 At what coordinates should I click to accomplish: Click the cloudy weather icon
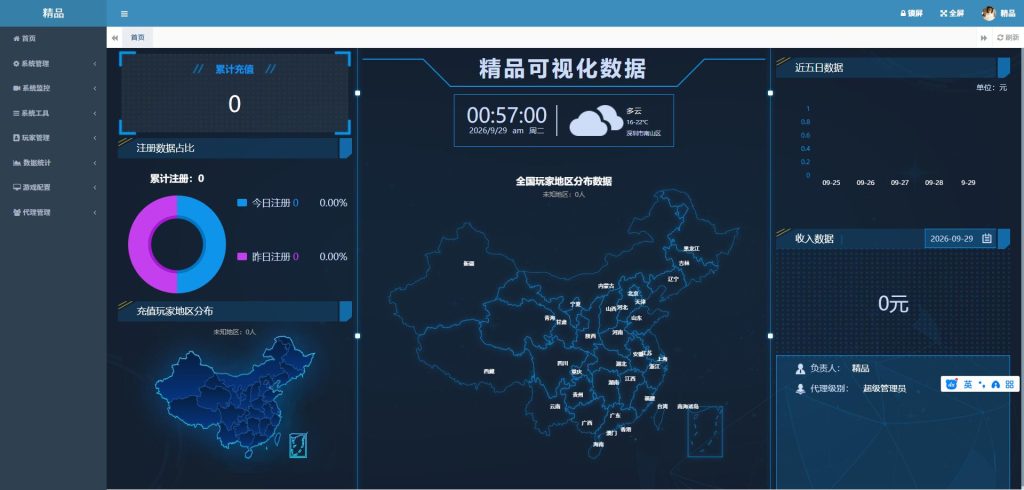click(596, 120)
